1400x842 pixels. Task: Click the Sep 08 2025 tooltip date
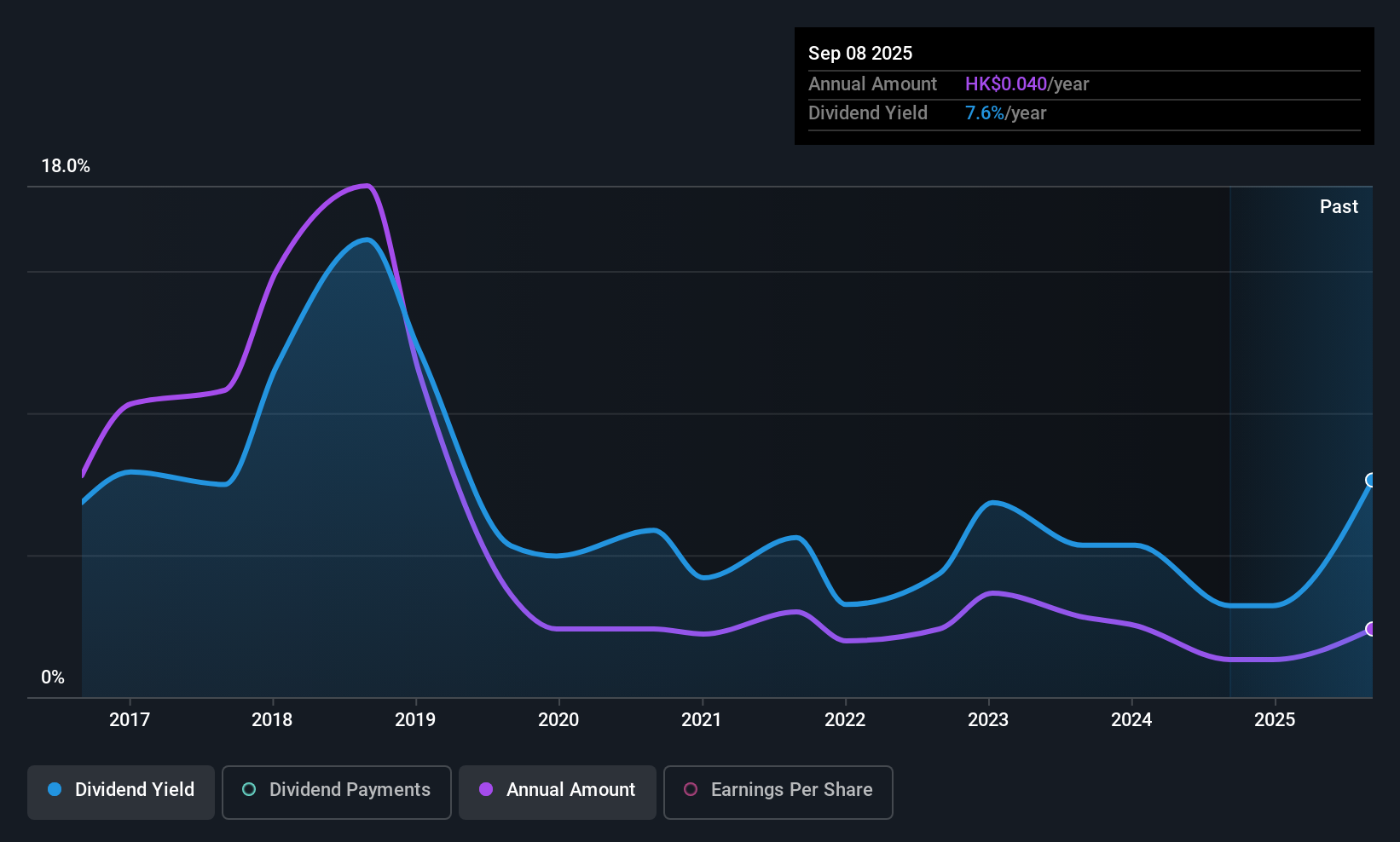tap(860, 54)
